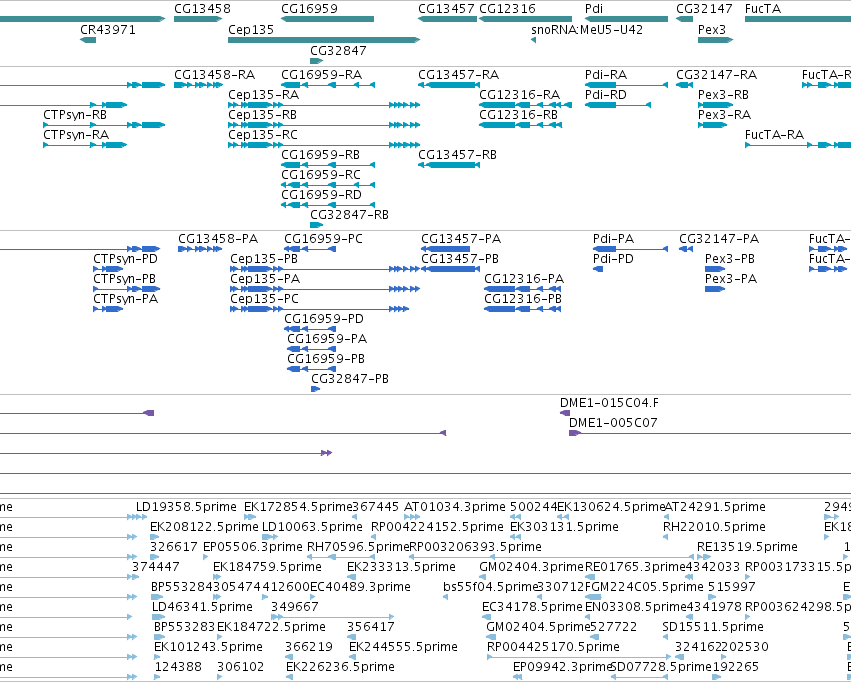Select the CG13458-RA transcript label
851x682 pixels.
click(214, 74)
